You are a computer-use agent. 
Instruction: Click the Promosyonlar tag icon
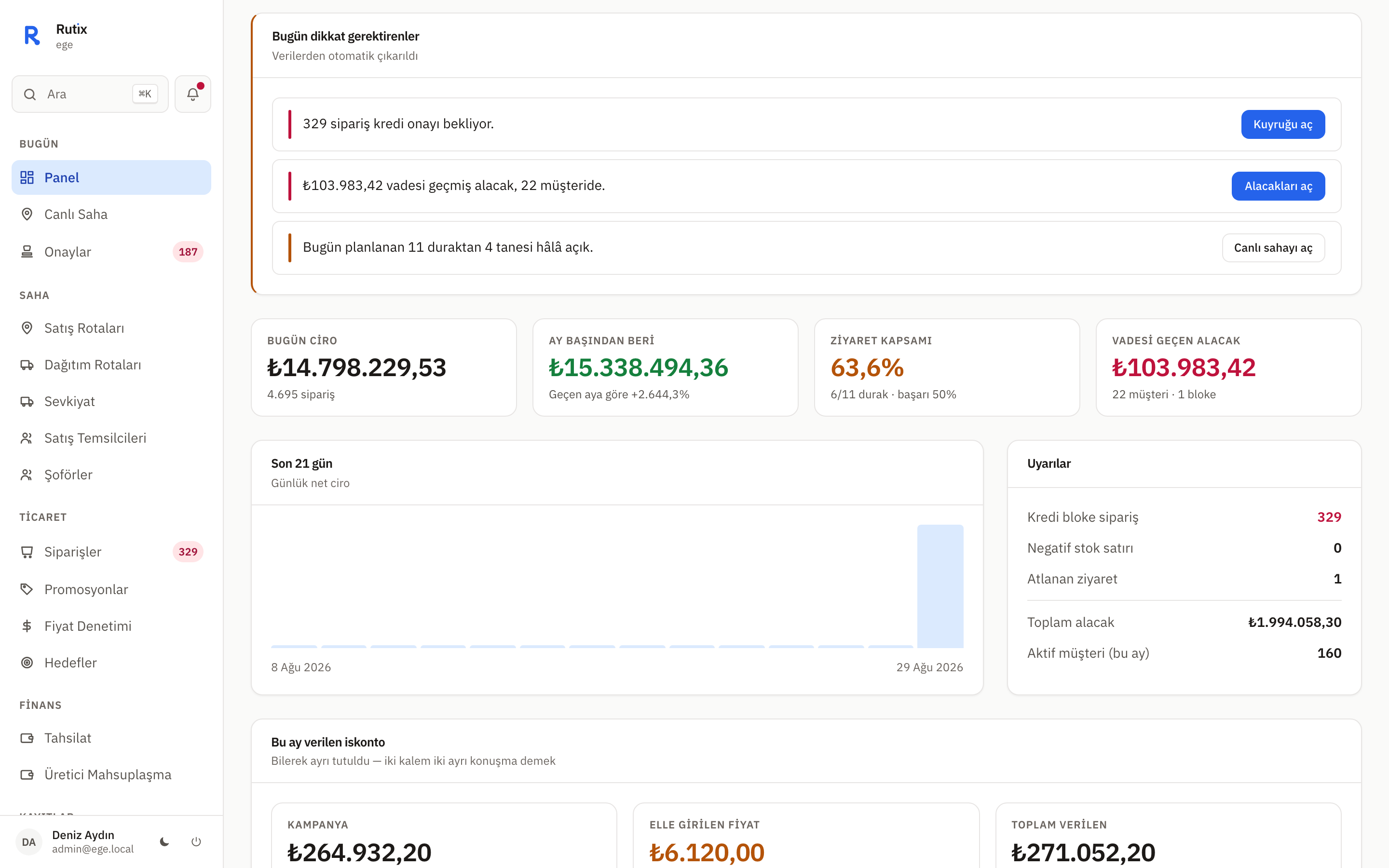[27, 589]
